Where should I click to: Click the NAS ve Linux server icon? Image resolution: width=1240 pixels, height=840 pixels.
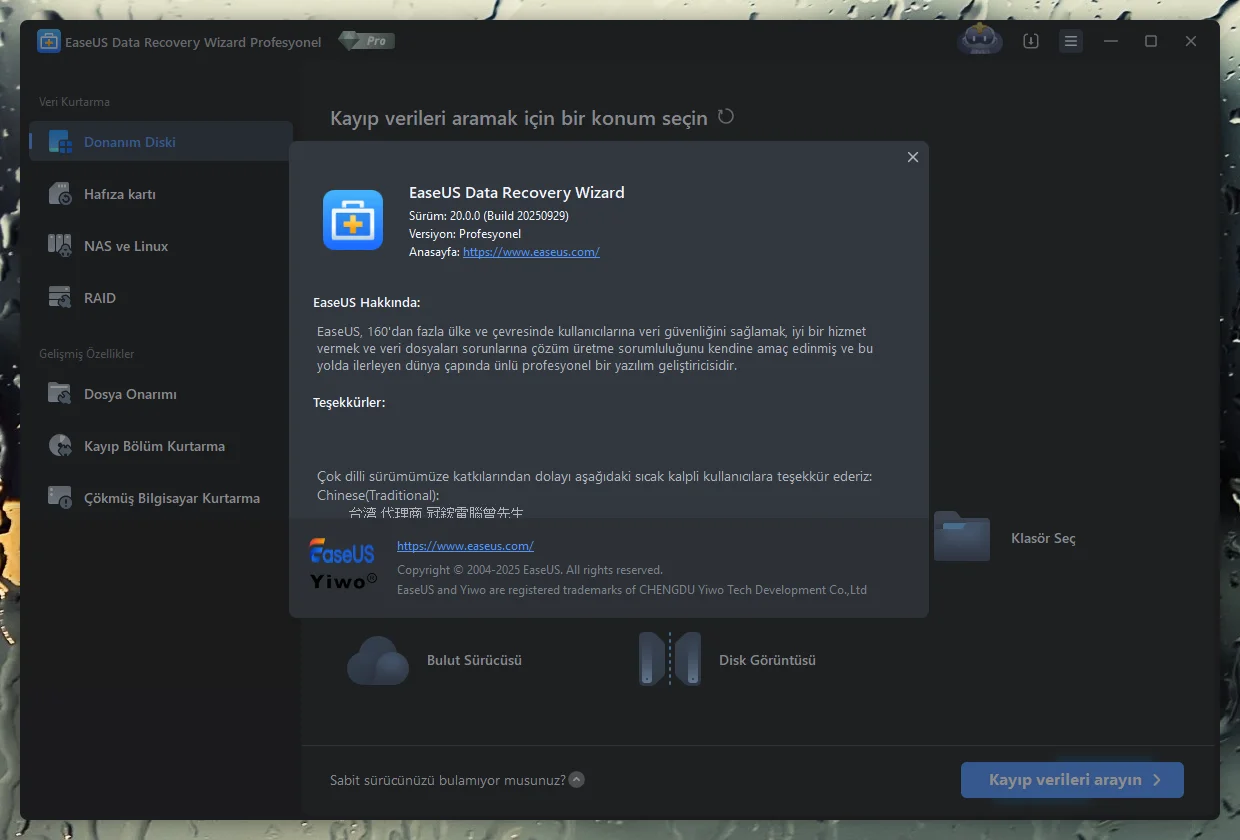click(x=60, y=246)
